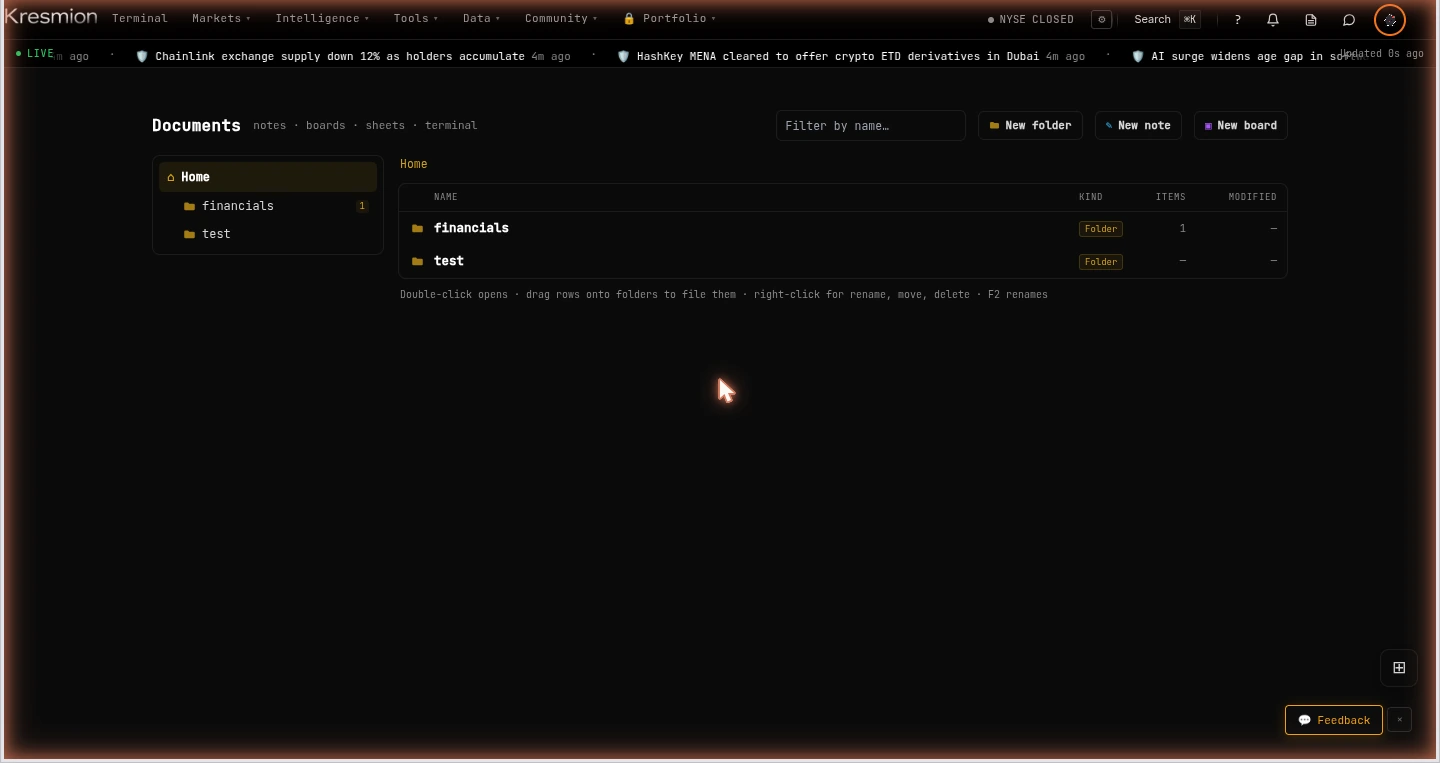
Task: Open the AI surge widens age gap headline
Action: coord(1255,56)
